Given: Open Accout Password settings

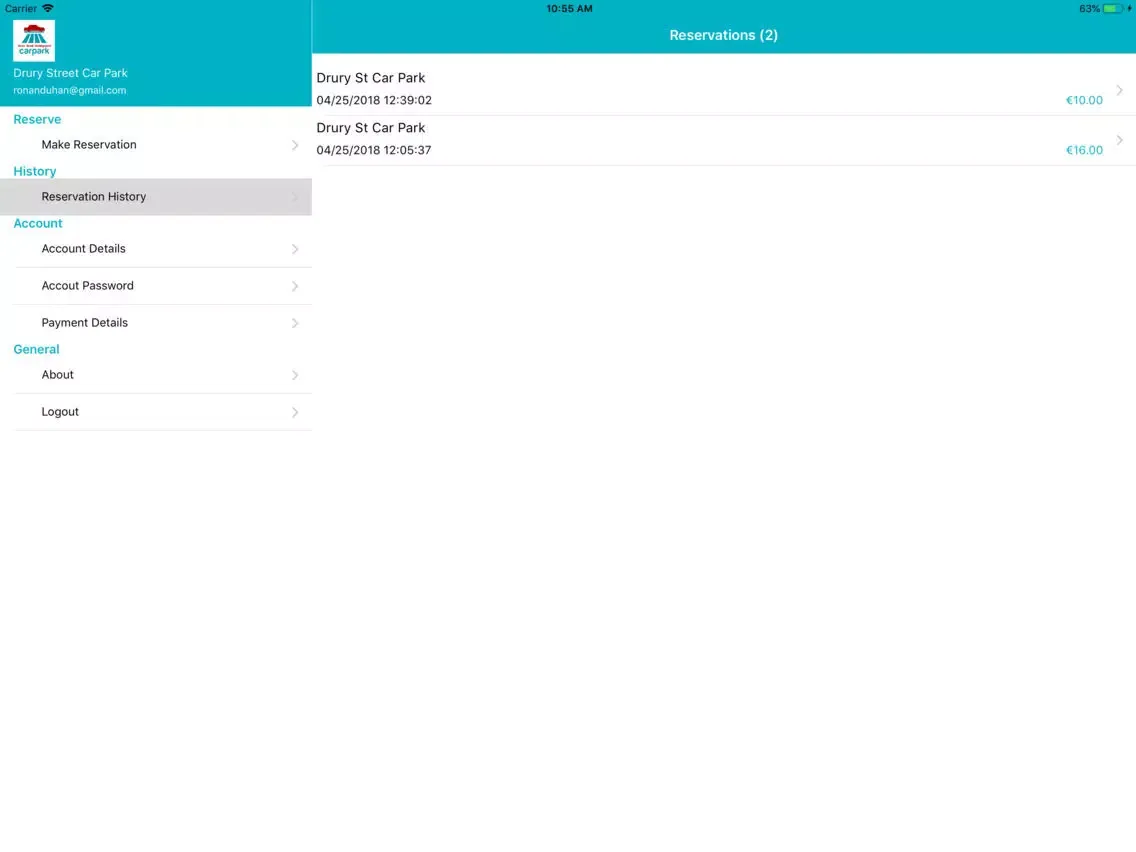Looking at the screenshot, I should pos(156,285).
